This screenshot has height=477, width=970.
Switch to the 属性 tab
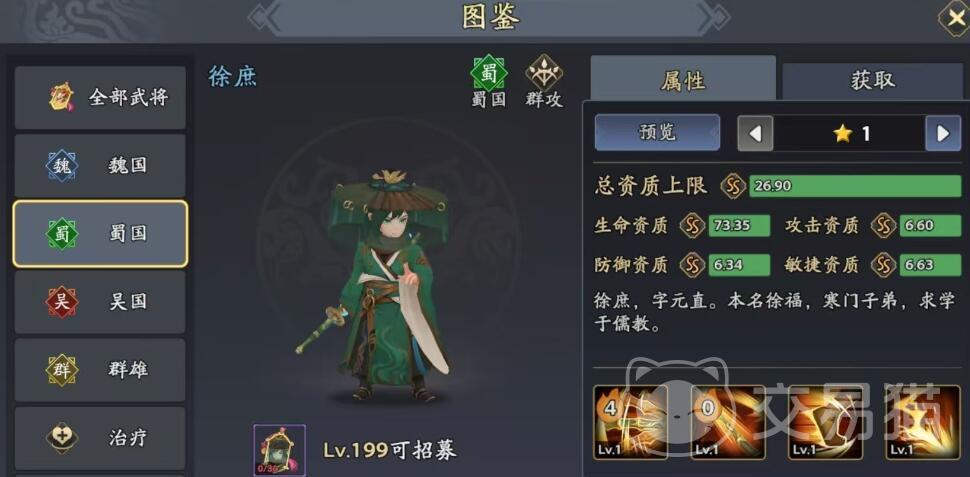coord(683,79)
